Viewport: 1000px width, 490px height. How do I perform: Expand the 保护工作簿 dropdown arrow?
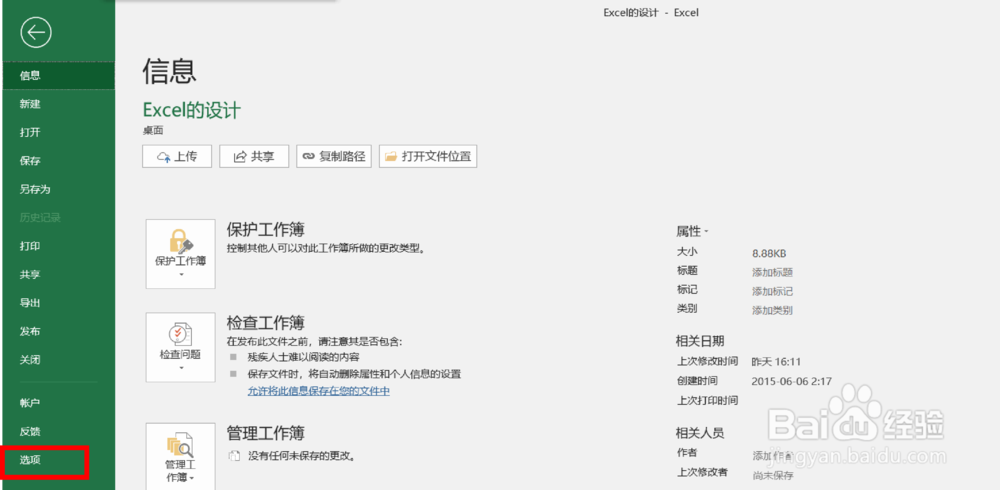pyautogui.click(x=180, y=275)
